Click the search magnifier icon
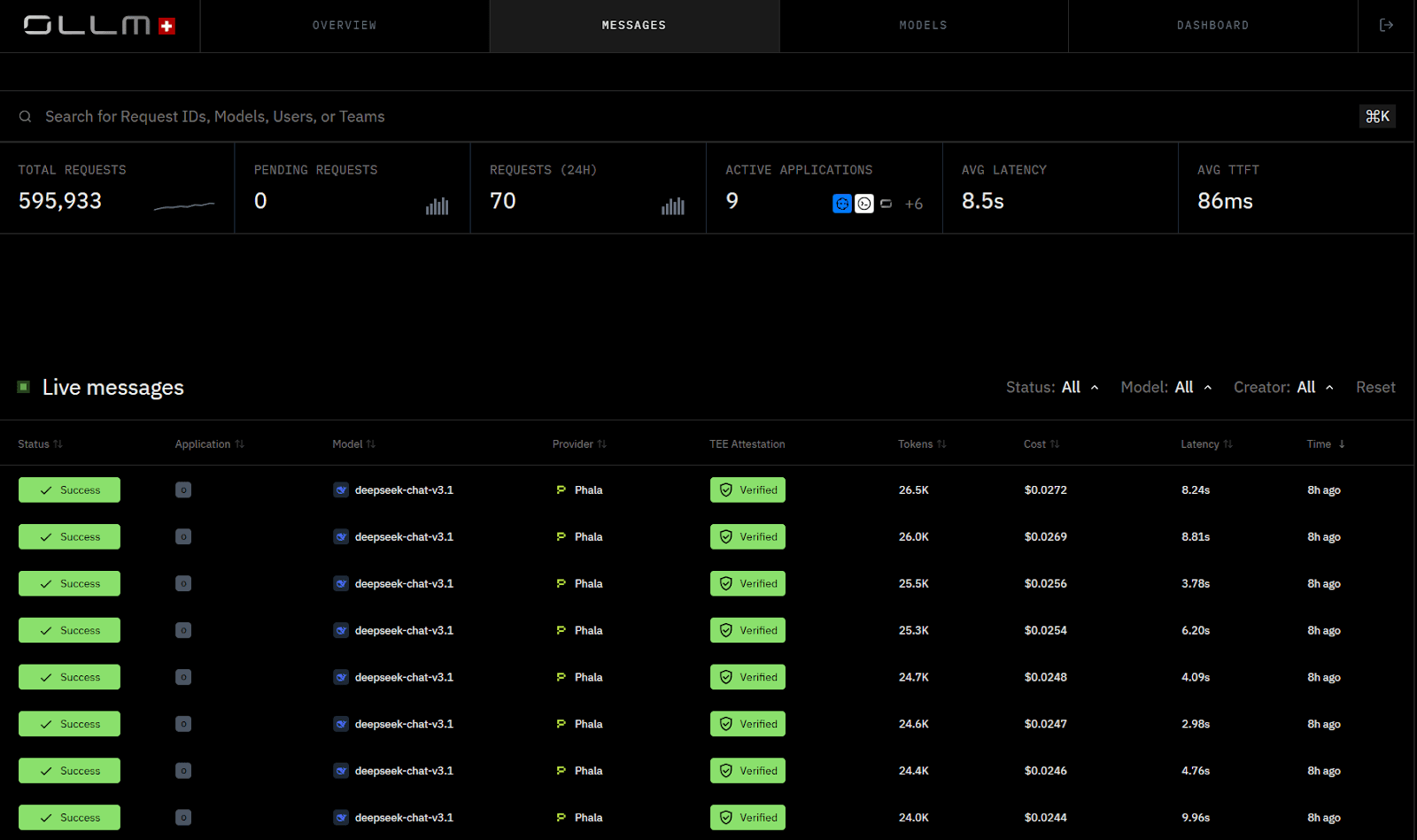Viewport: 1417px width, 840px height. click(26, 117)
